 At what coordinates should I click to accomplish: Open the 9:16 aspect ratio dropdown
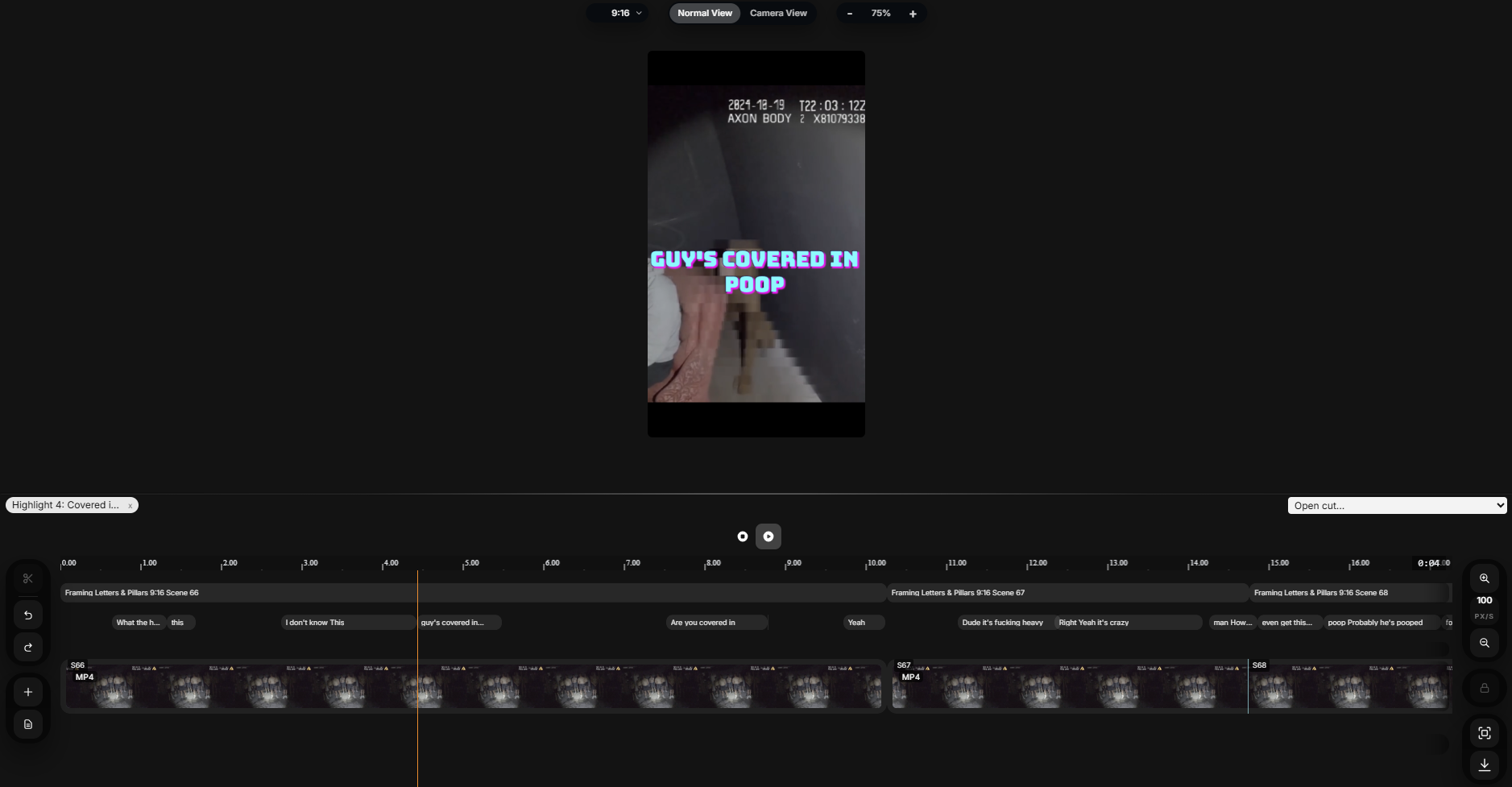click(x=619, y=13)
